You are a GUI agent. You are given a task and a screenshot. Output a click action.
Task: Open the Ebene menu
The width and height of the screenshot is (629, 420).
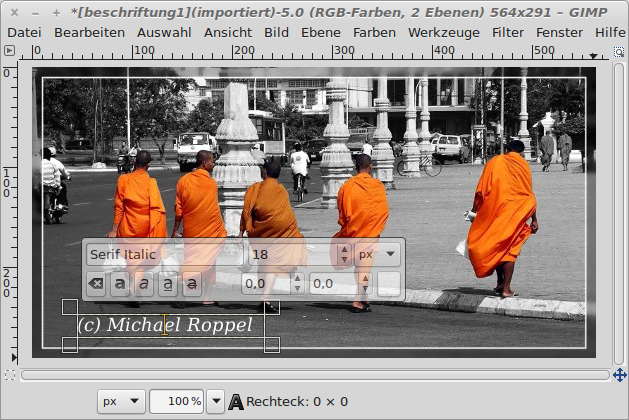coord(320,32)
